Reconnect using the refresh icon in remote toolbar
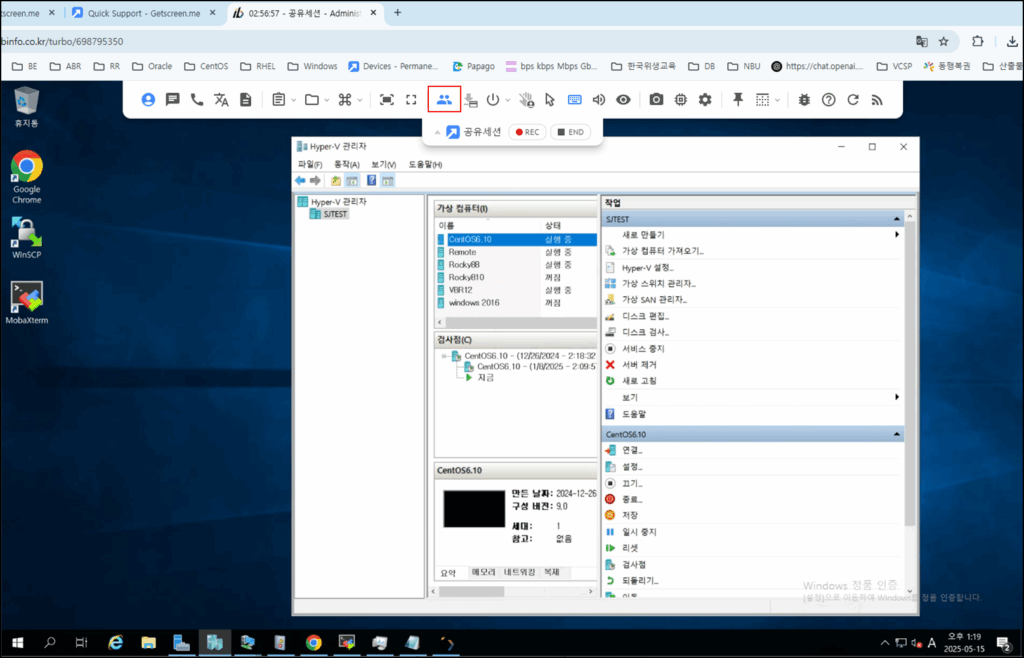The height and width of the screenshot is (658, 1024). [853, 99]
